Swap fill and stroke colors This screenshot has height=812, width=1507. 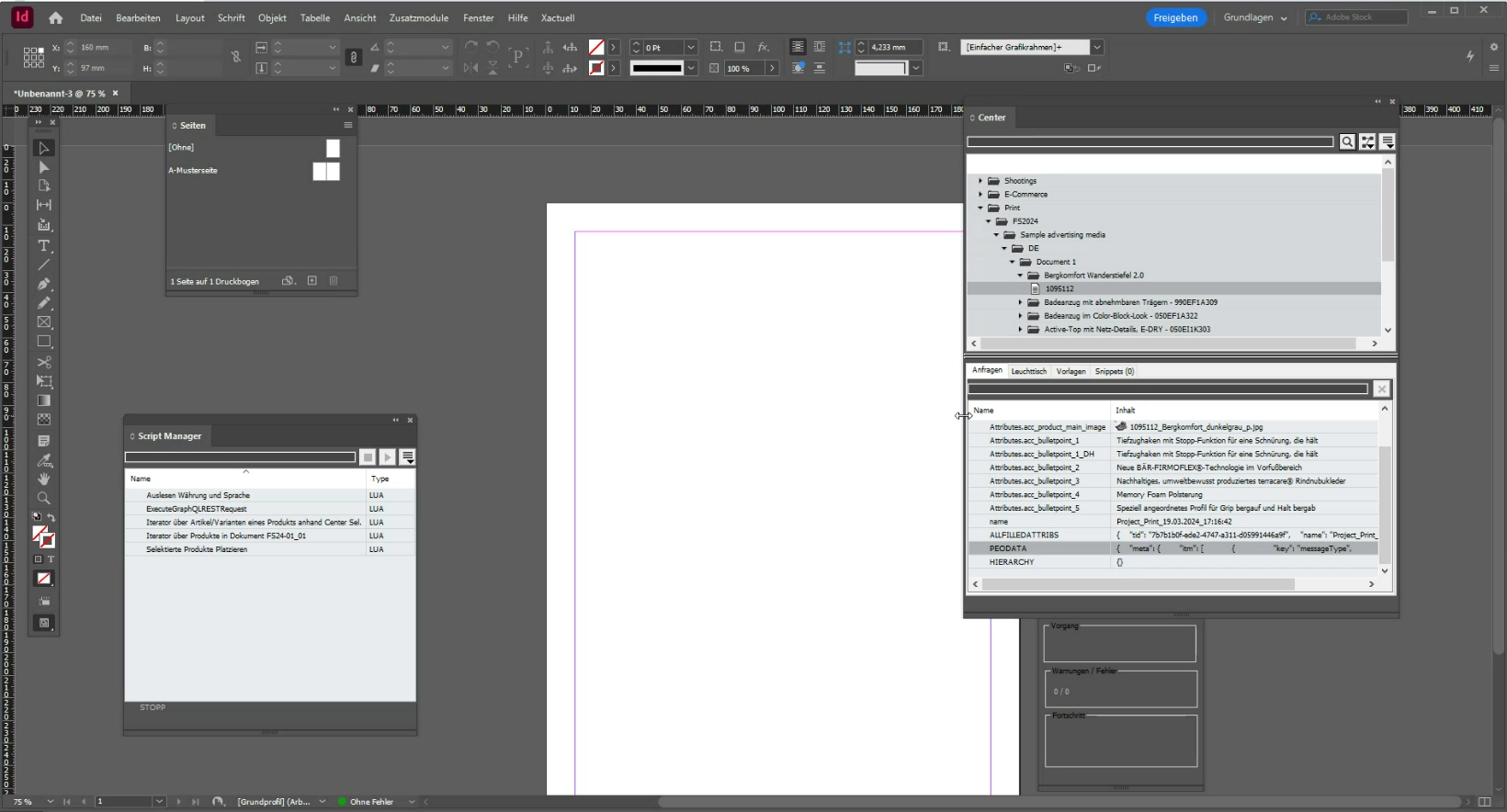click(51, 518)
